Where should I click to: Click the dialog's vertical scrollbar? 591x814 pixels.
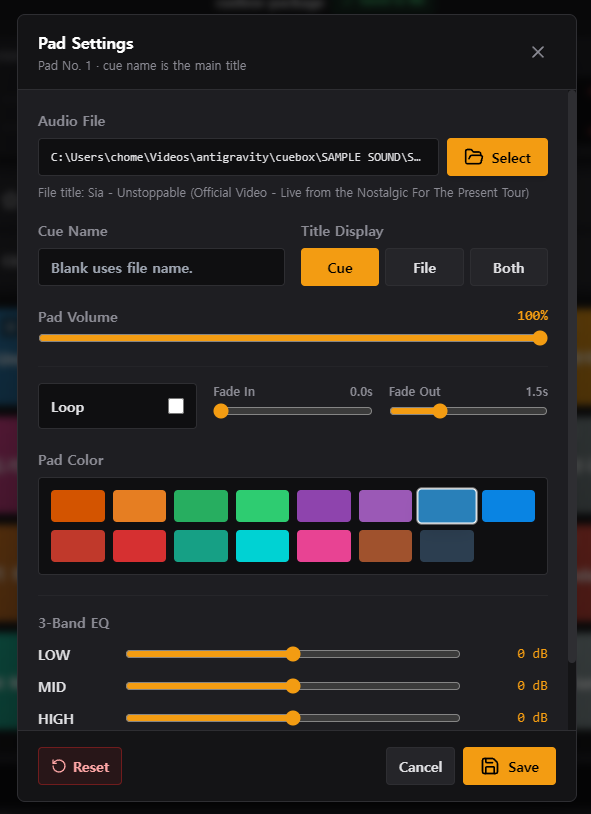click(572, 376)
